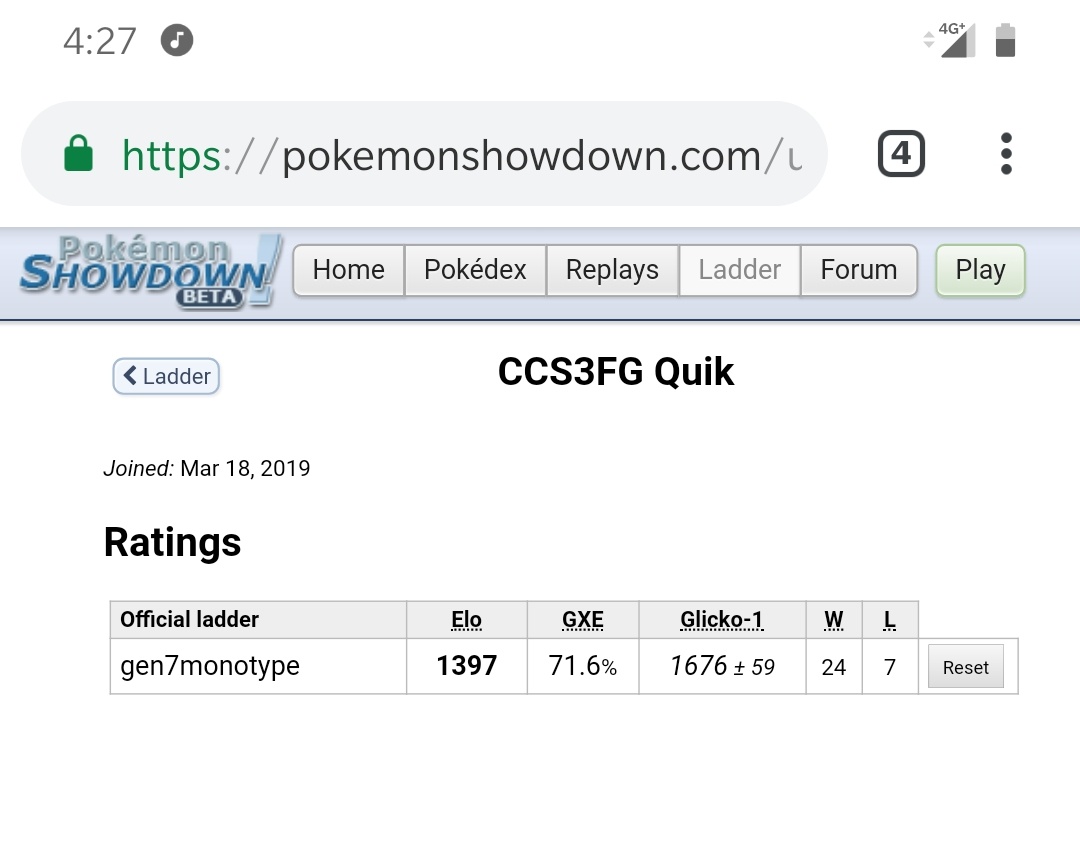Screen dimensions: 1080x852
Task: Click the green Play button
Action: [980, 270]
